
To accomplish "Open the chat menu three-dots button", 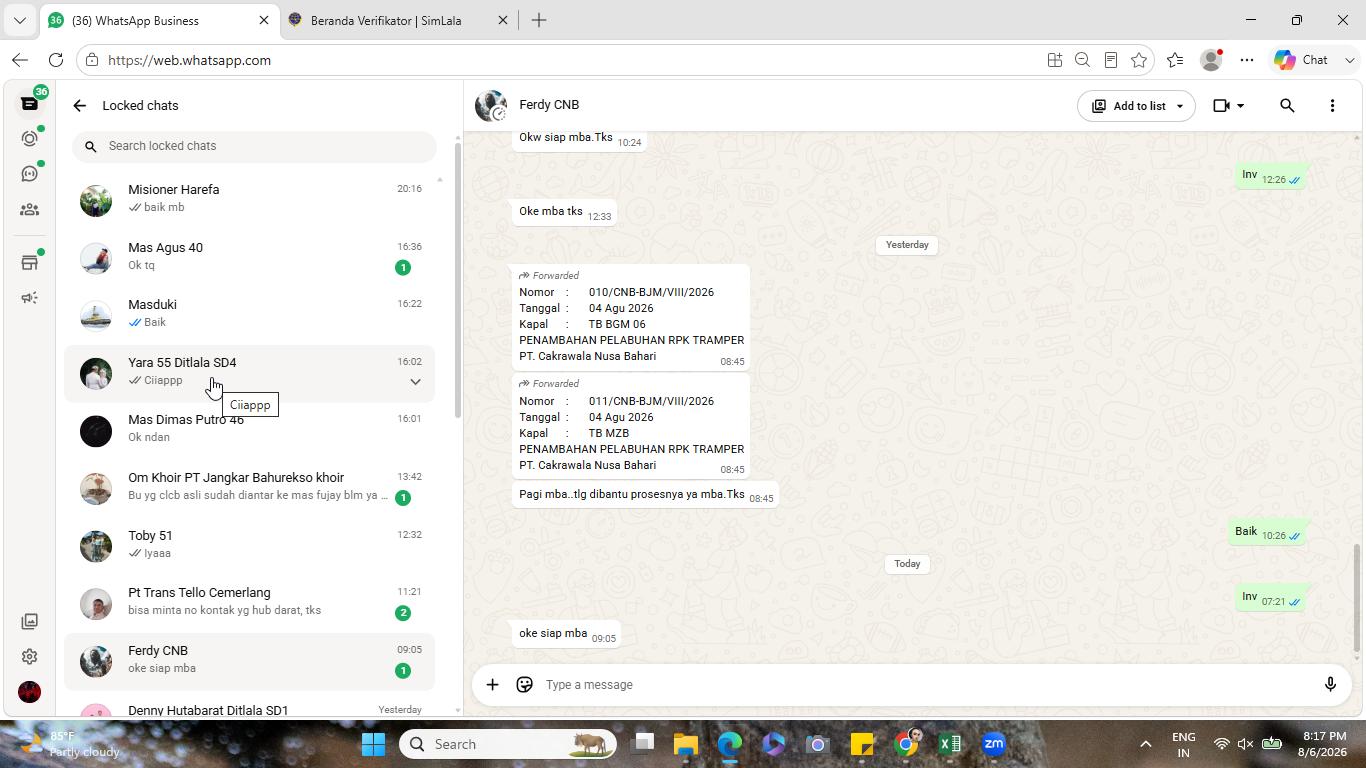I will point(1332,105).
